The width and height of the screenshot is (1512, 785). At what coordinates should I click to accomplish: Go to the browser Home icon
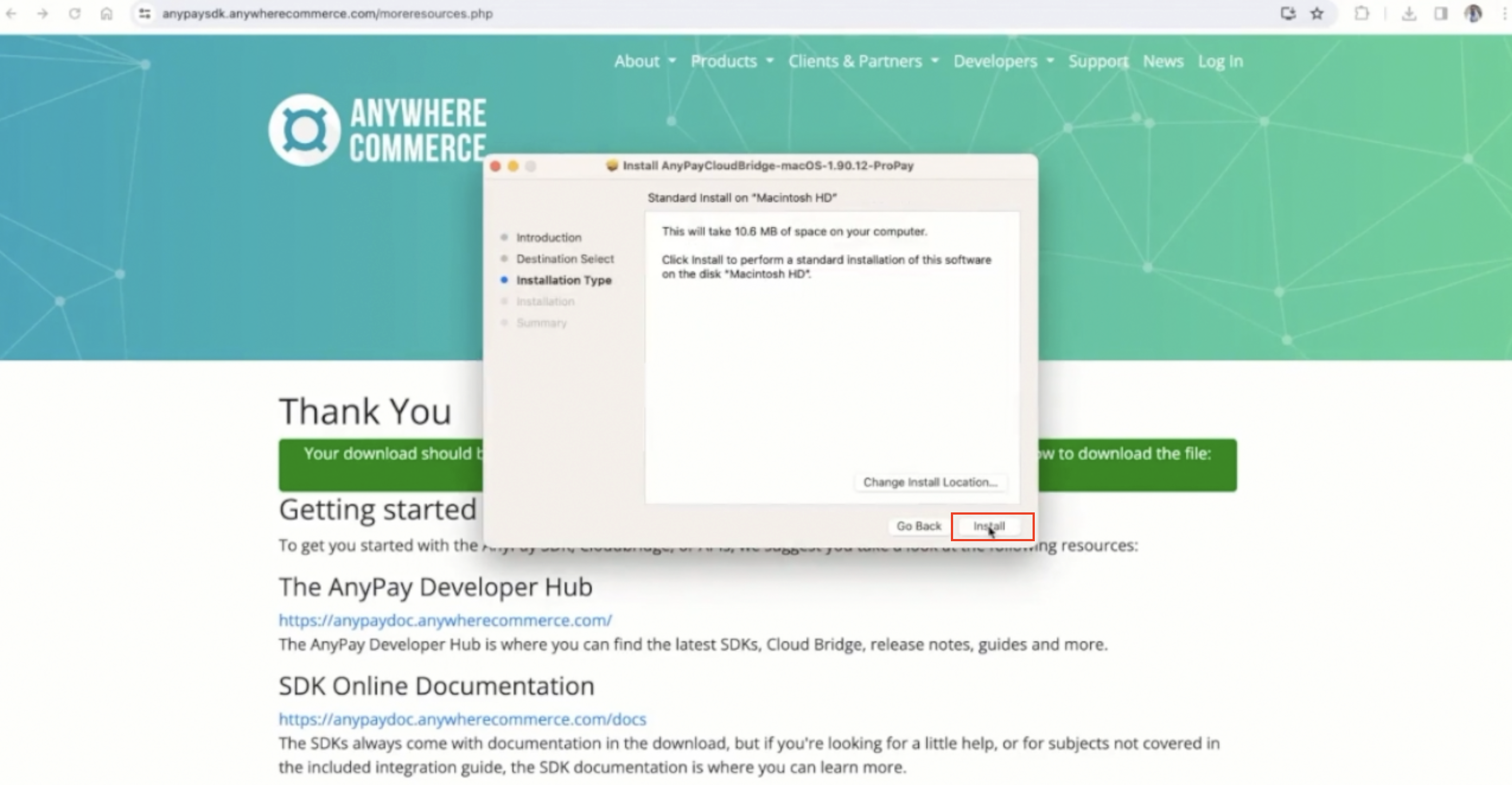[106, 13]
